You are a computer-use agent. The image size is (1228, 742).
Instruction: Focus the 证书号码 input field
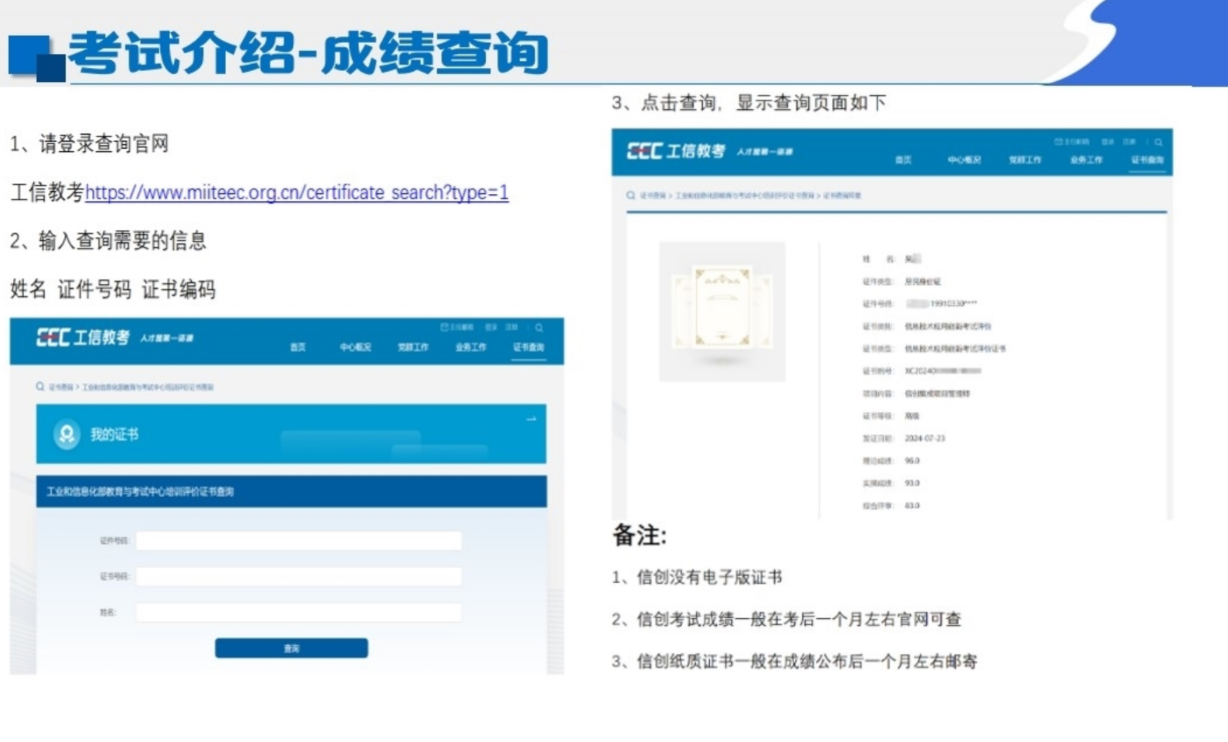point(299,577)
